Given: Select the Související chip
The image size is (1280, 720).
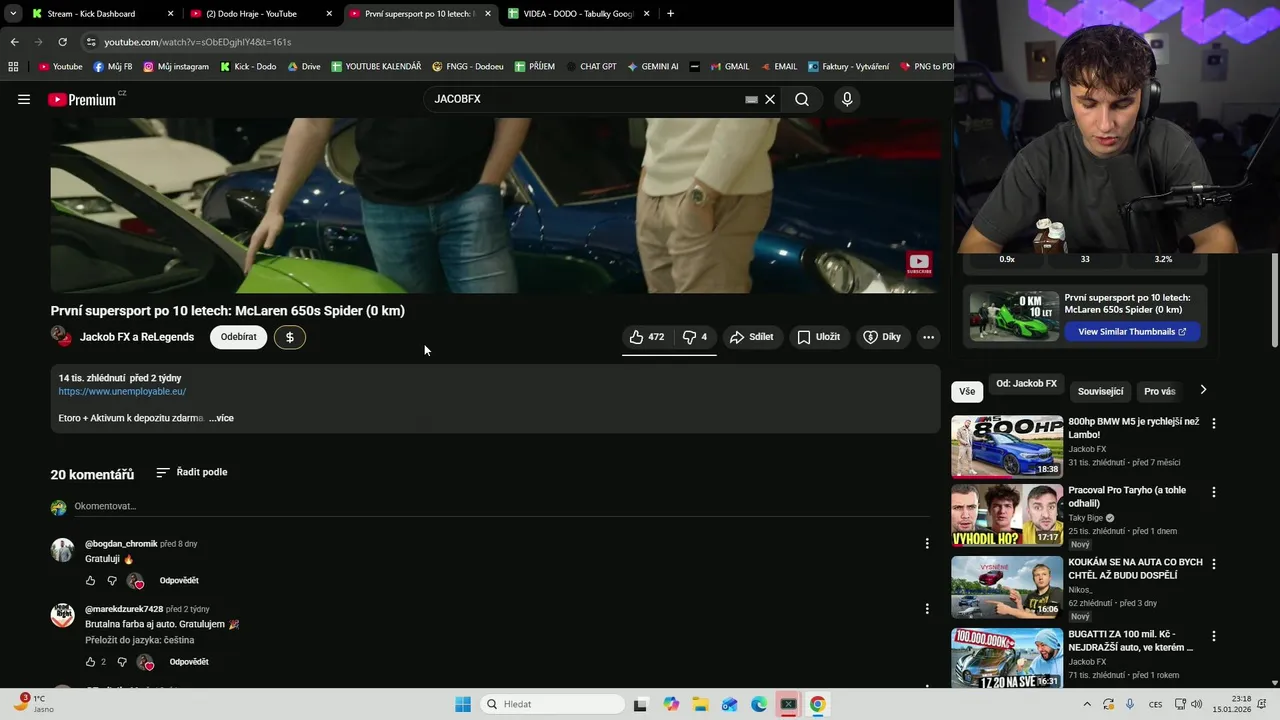Looking at the screenshot, I should pyautogui.click(x=1100, y=391).
